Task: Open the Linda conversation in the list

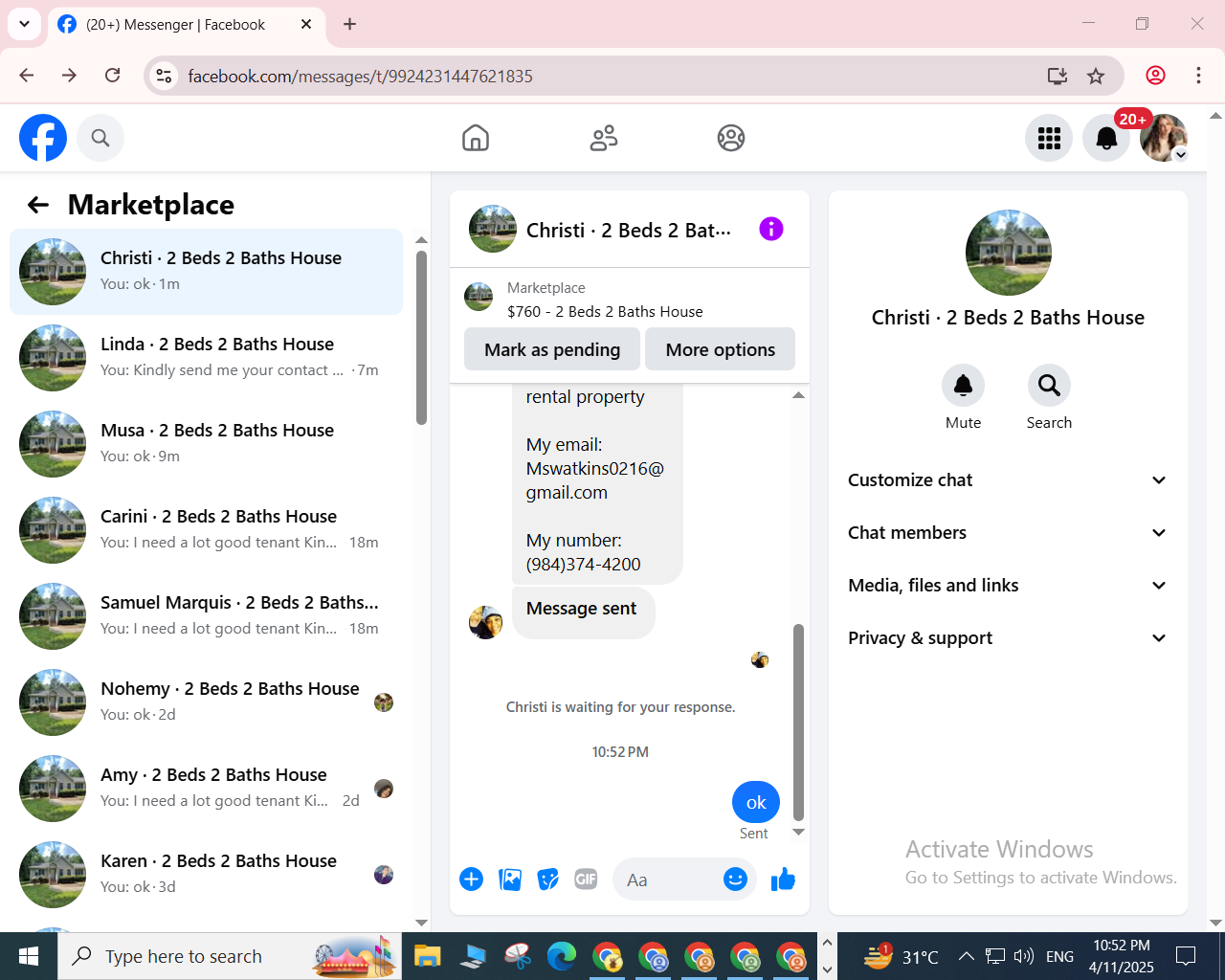Action: [x=206, y=358]
